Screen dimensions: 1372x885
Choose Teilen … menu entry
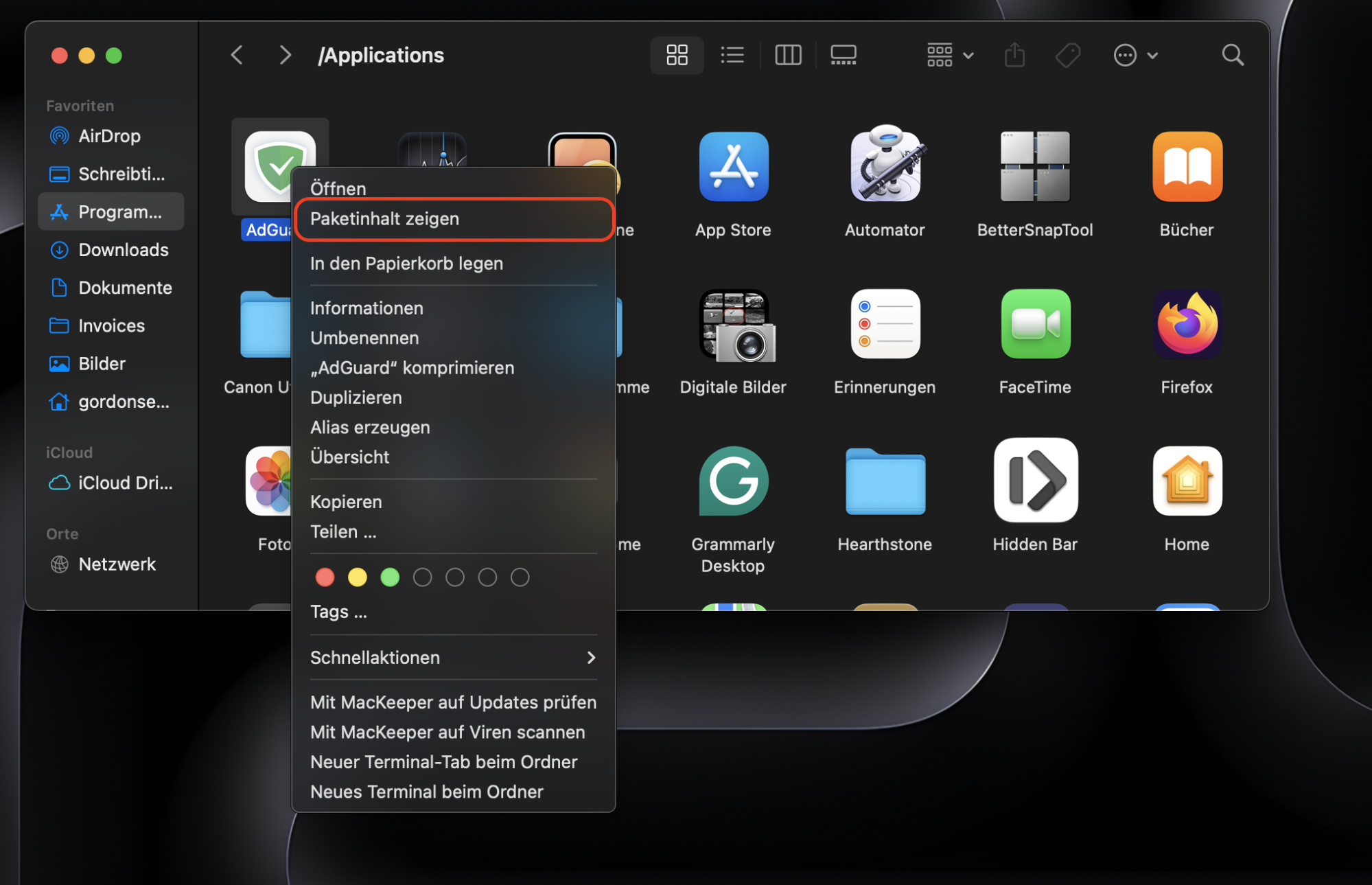click(x=454, y=532)
